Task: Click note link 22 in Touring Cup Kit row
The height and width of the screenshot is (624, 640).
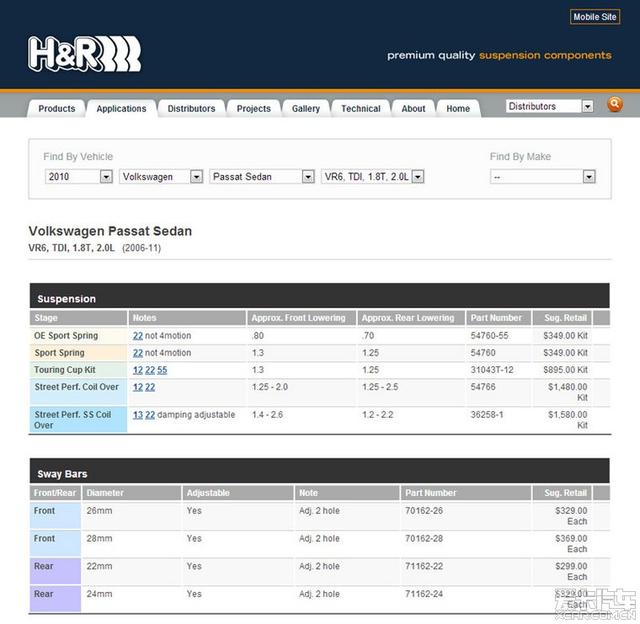Action: (150, 370)
